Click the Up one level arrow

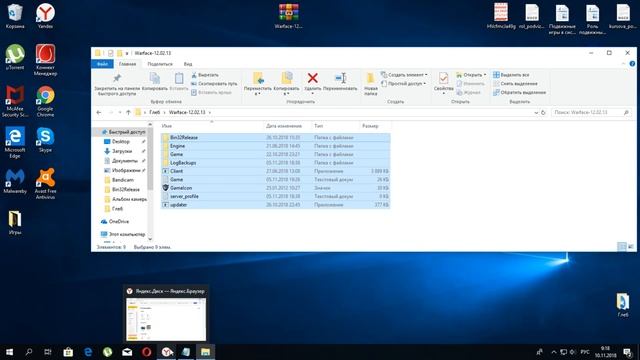[128, 112]
